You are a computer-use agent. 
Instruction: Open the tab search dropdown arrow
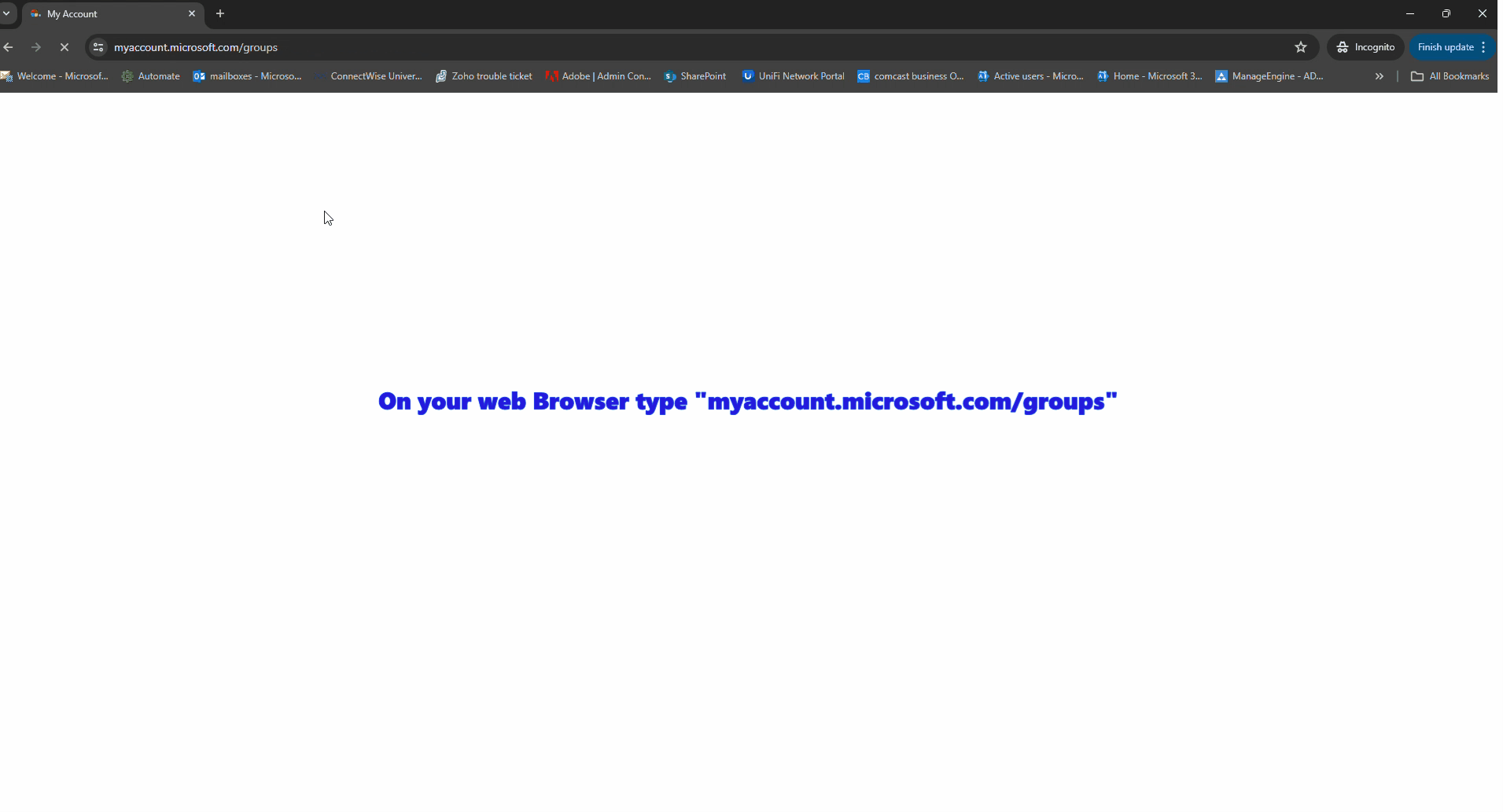tap(6, 13)
